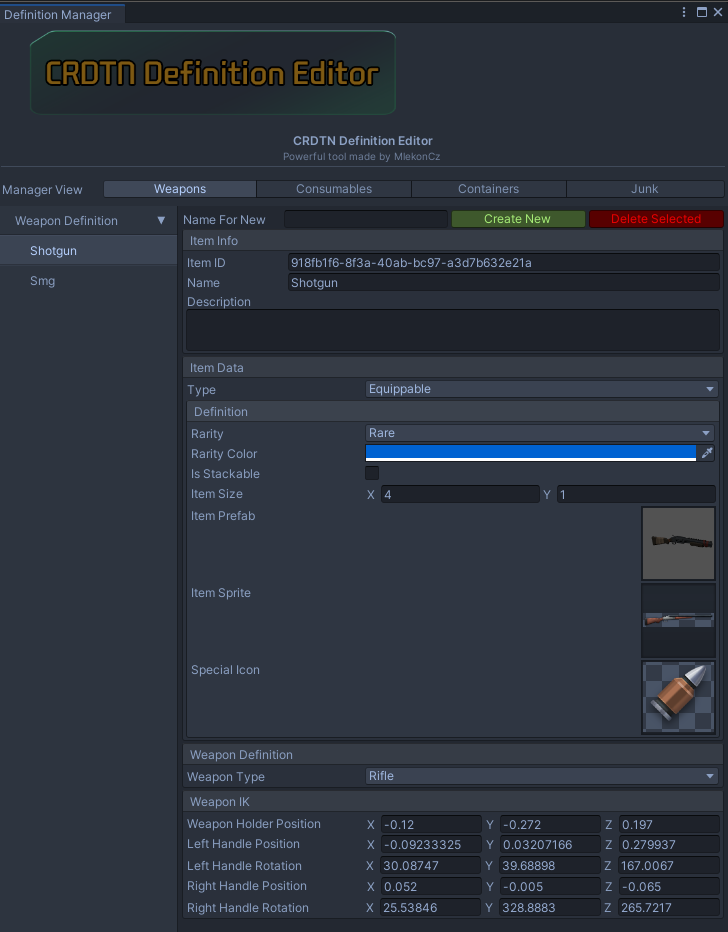
Task: Close the Definition Manager window
Action: pos(717,12)
